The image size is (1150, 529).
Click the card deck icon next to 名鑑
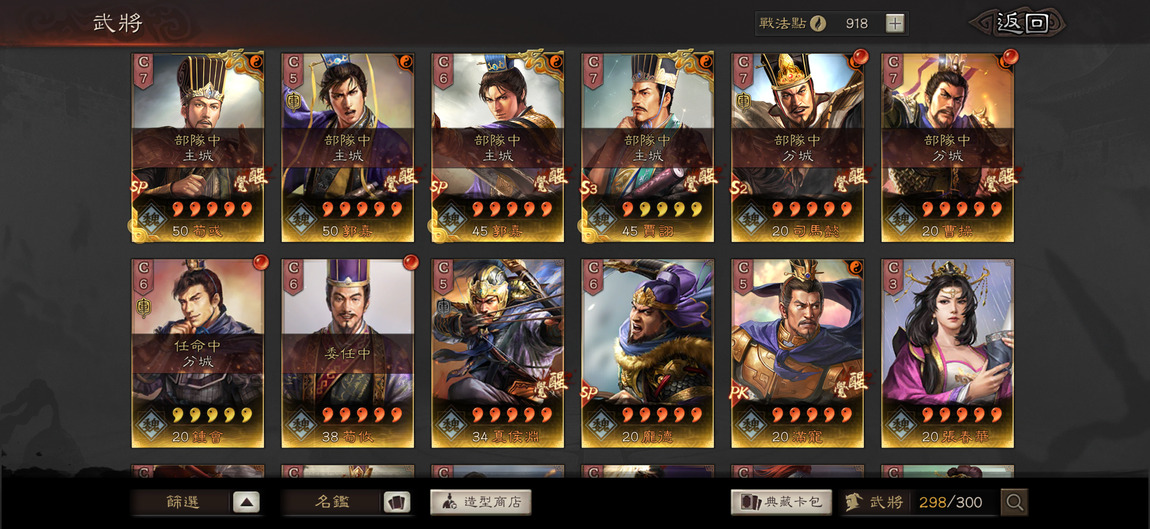tap(397, 503)
